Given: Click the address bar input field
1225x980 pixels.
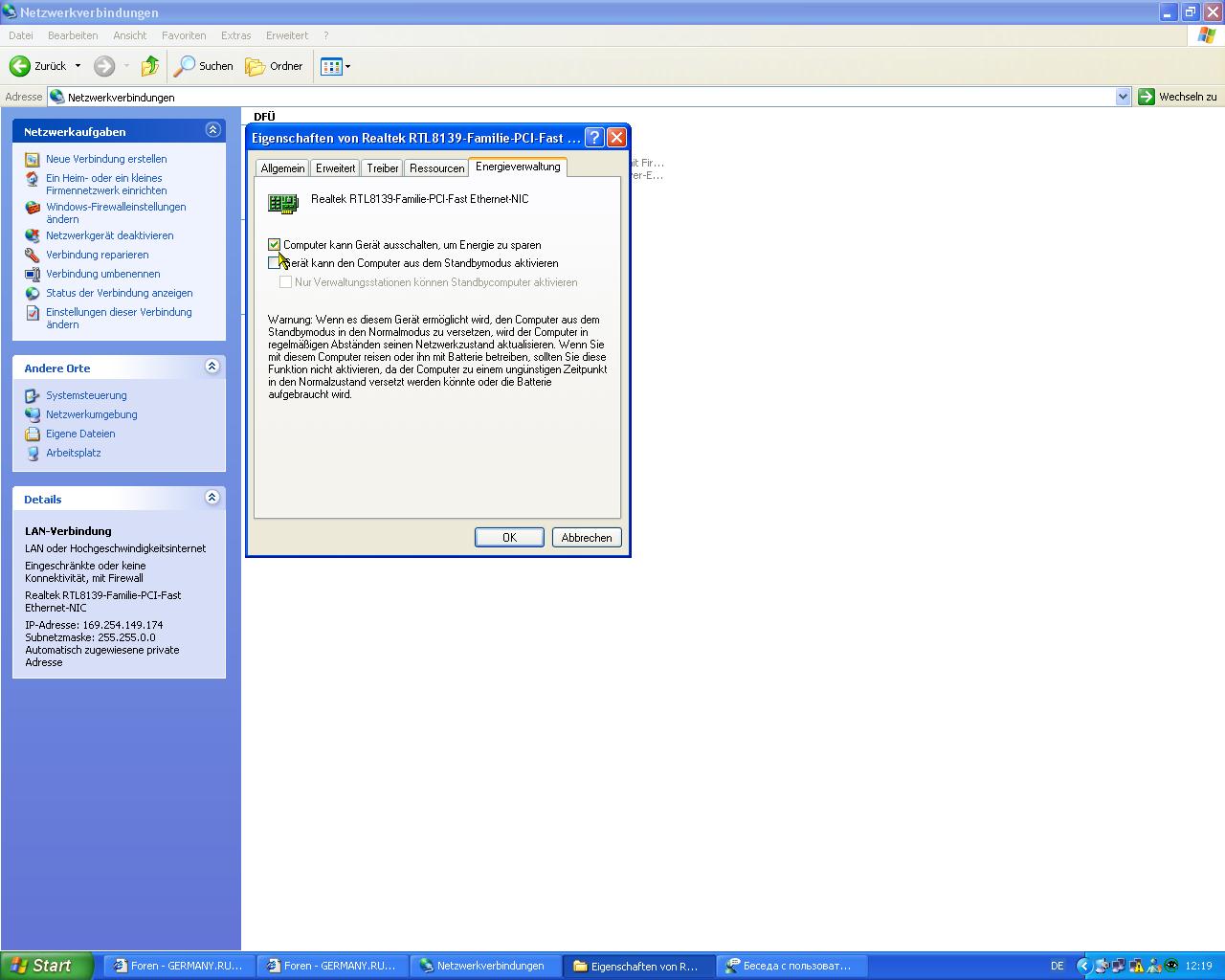Looking at the screenshot, I should [x=590, y=97].
